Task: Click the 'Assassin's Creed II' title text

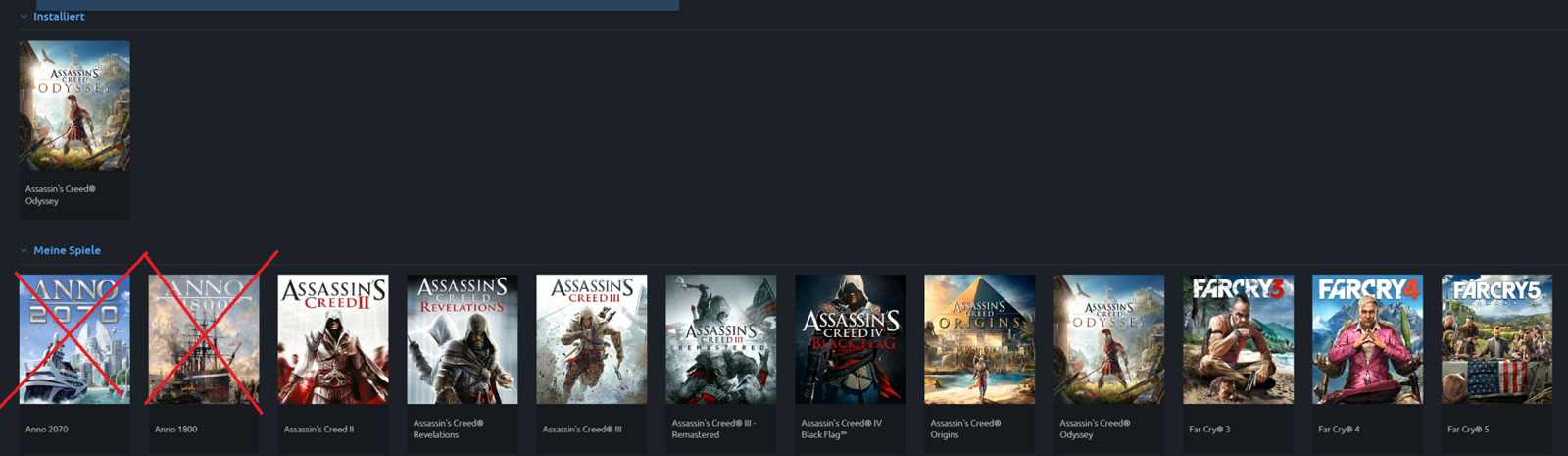Action: [x=319, y=430]
